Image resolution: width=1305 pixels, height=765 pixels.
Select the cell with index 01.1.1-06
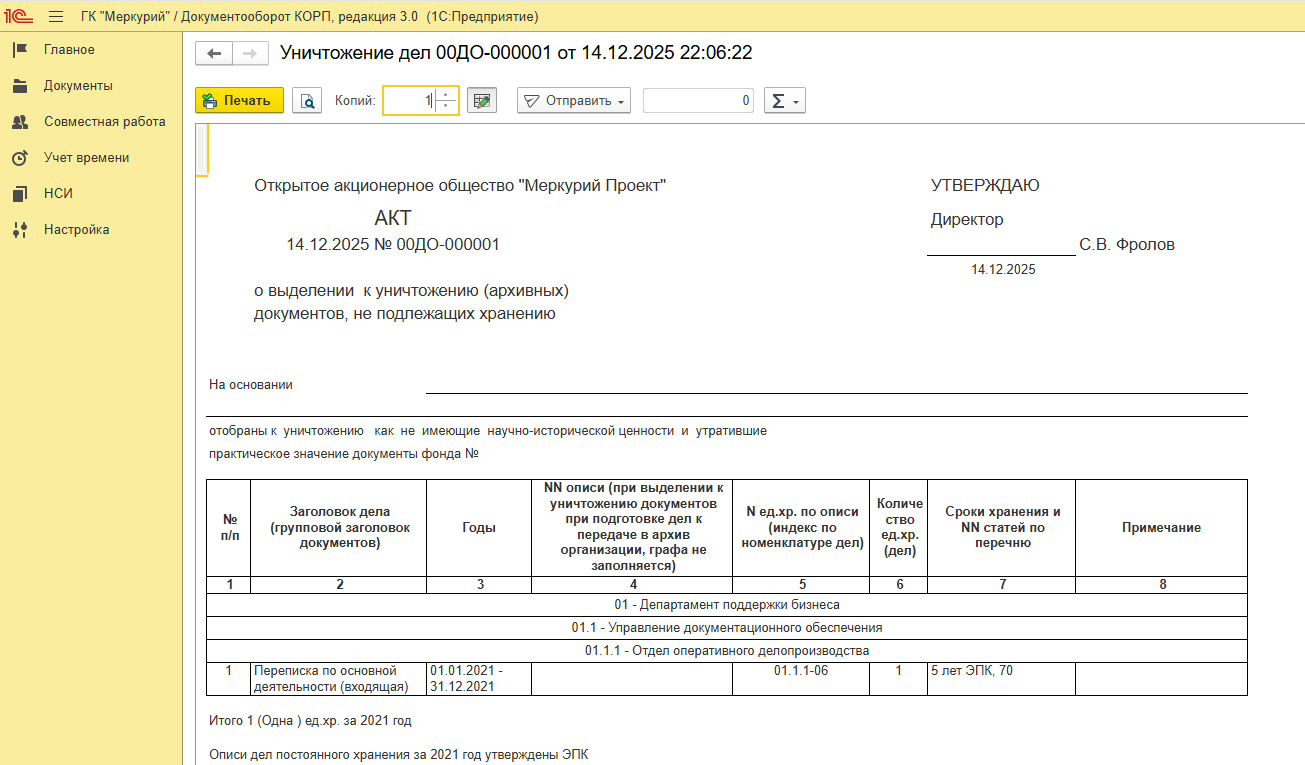[x=800, y=671]
